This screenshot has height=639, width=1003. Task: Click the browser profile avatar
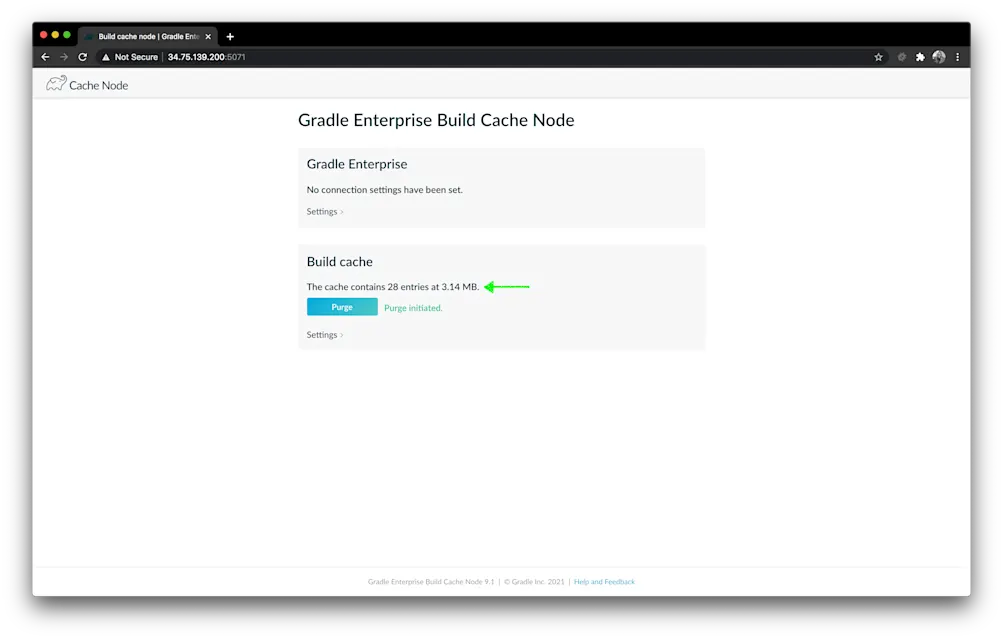[938, 57]
